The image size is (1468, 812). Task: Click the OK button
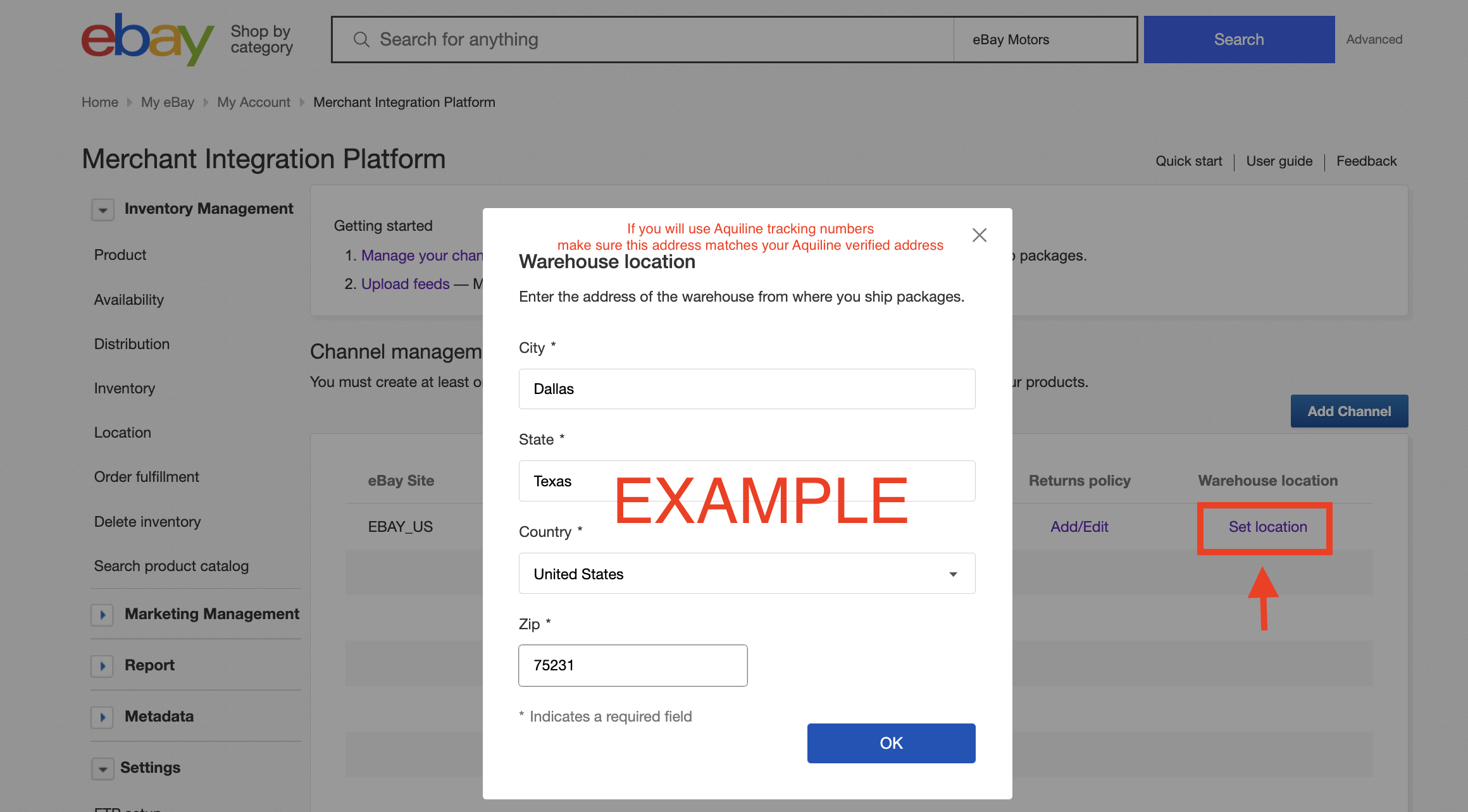pos(891,743)
